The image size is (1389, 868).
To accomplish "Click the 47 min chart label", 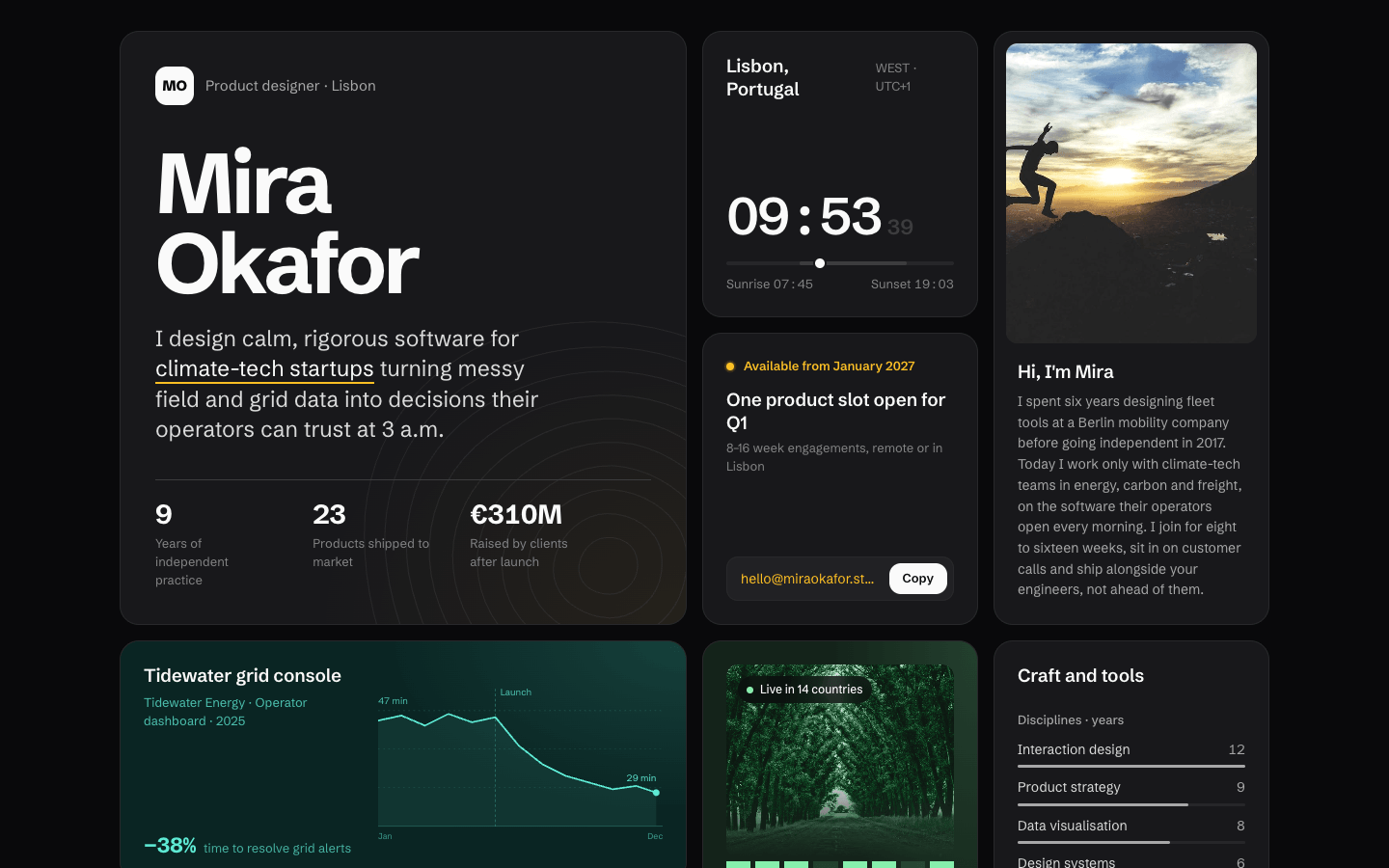I will pos(393,701).
